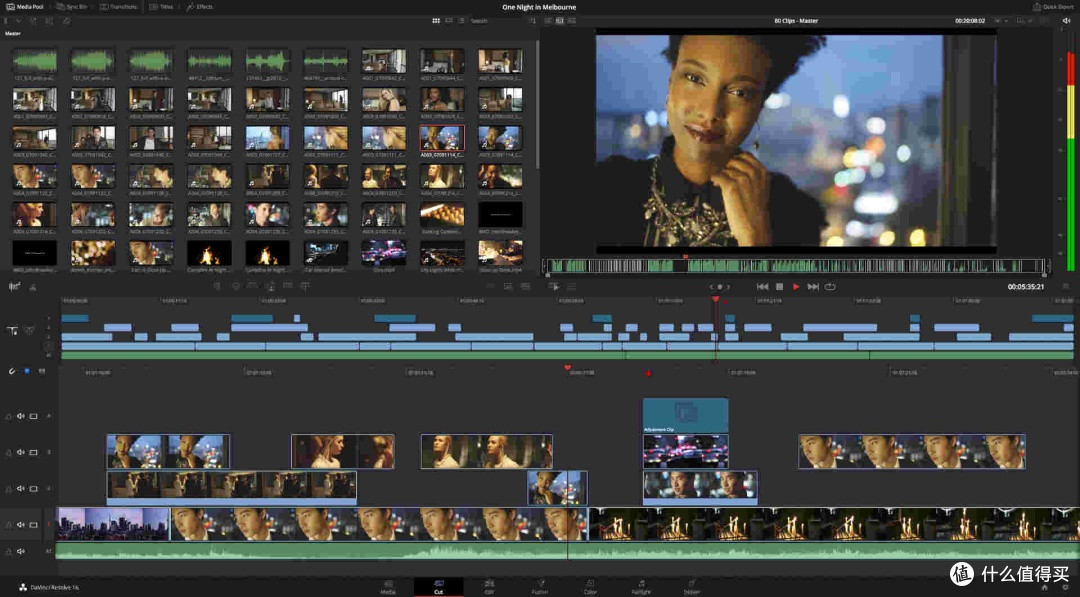Click the Dissolve transition icon

click(508, 286)
